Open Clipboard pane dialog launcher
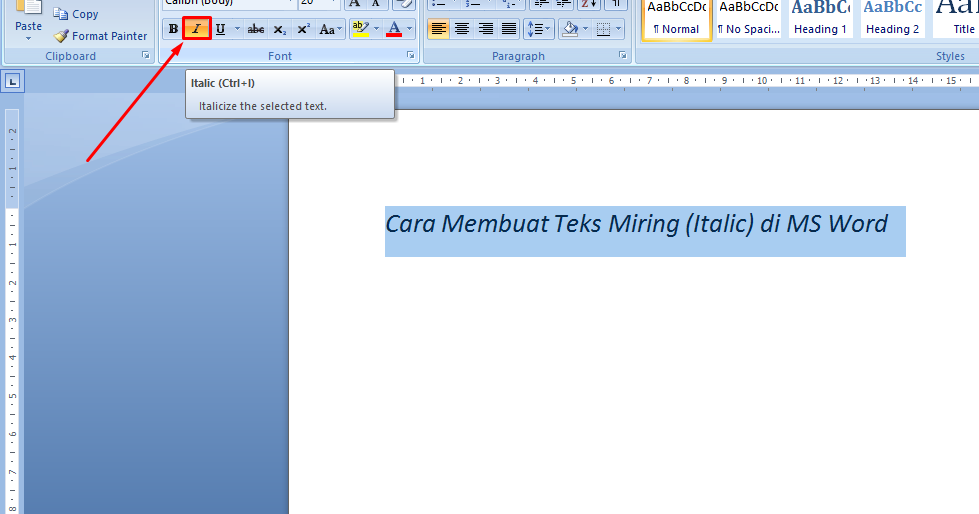979x514 pixels. pos(145,56)
